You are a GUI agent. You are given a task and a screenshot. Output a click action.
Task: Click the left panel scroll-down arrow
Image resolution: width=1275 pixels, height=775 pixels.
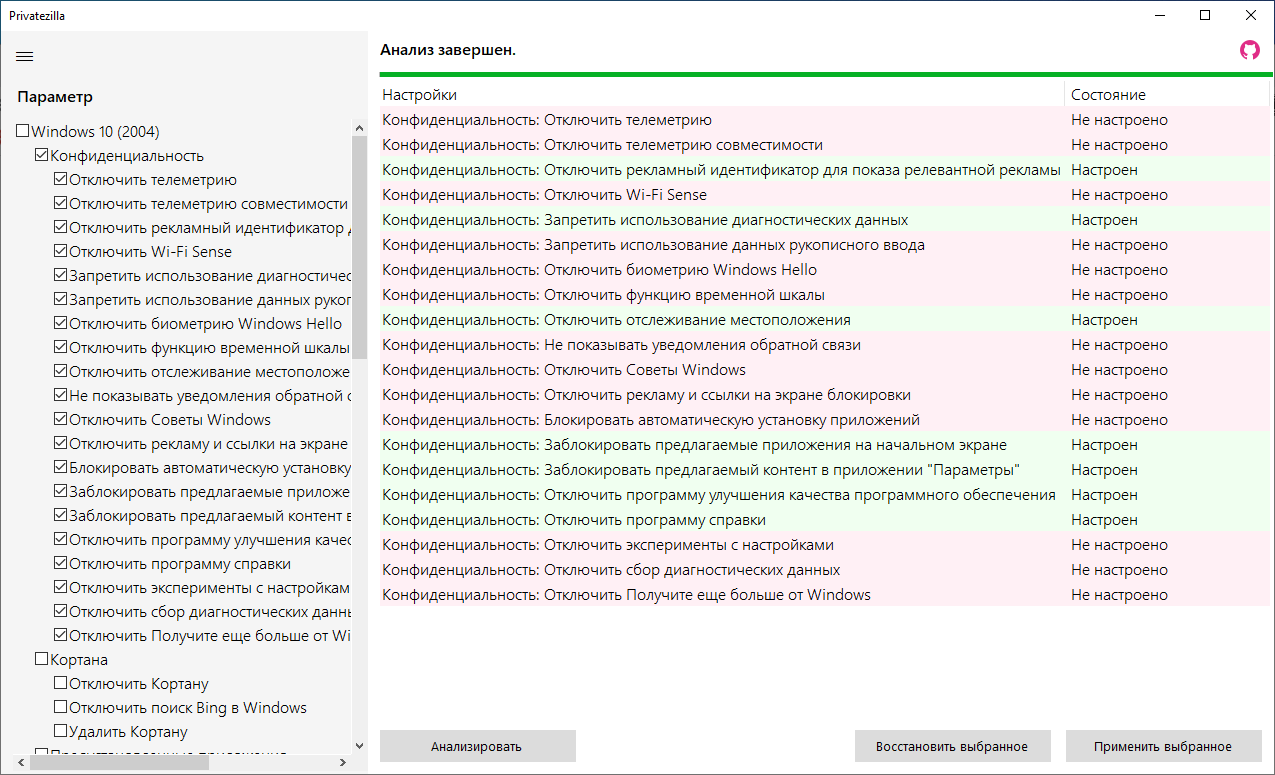[x=360, y=745]
